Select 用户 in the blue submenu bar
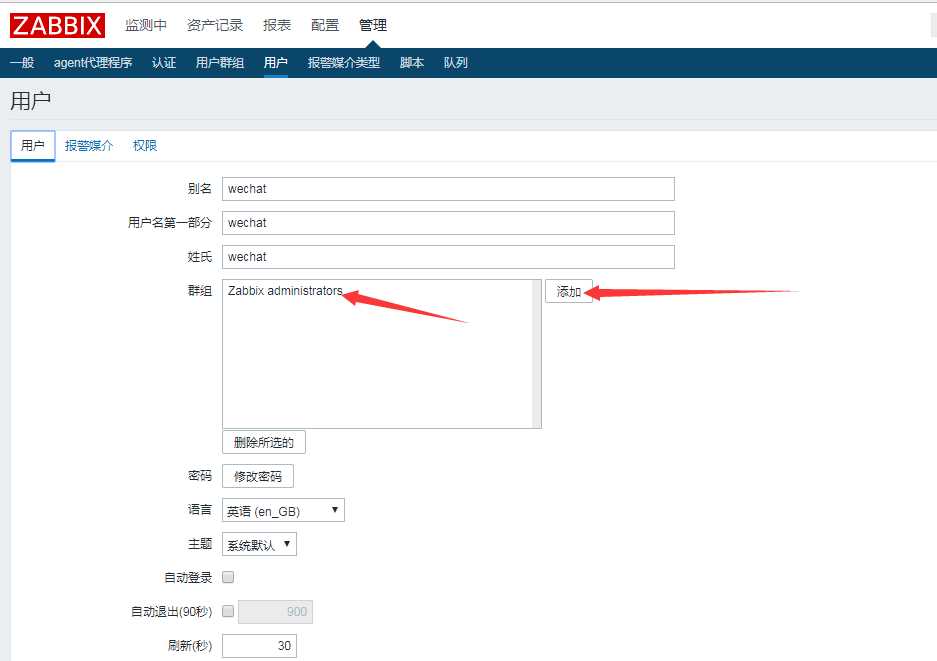The height and width of the screenshot is (661, 937). point(275,63)
